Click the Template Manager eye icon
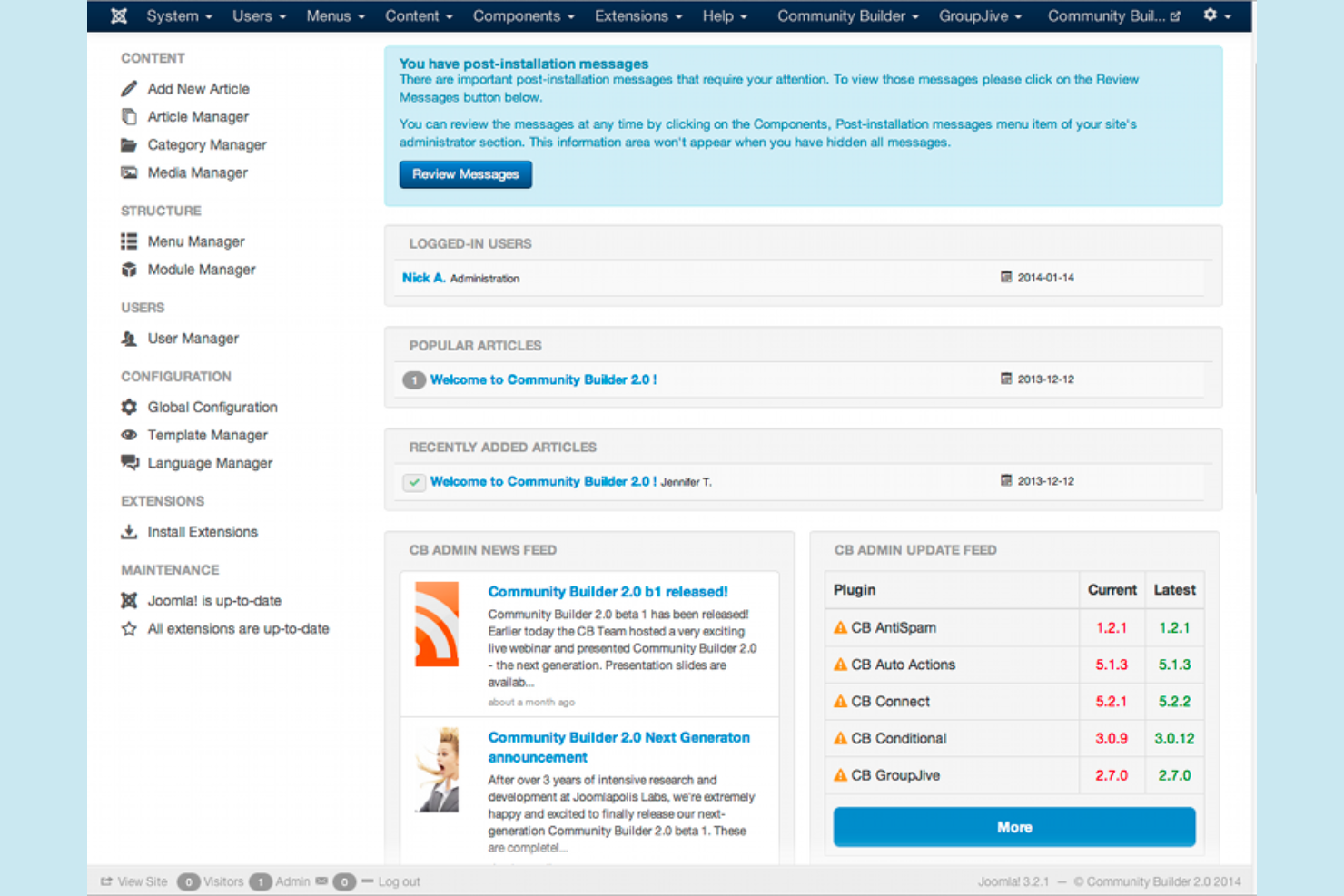 coord(129,435)
